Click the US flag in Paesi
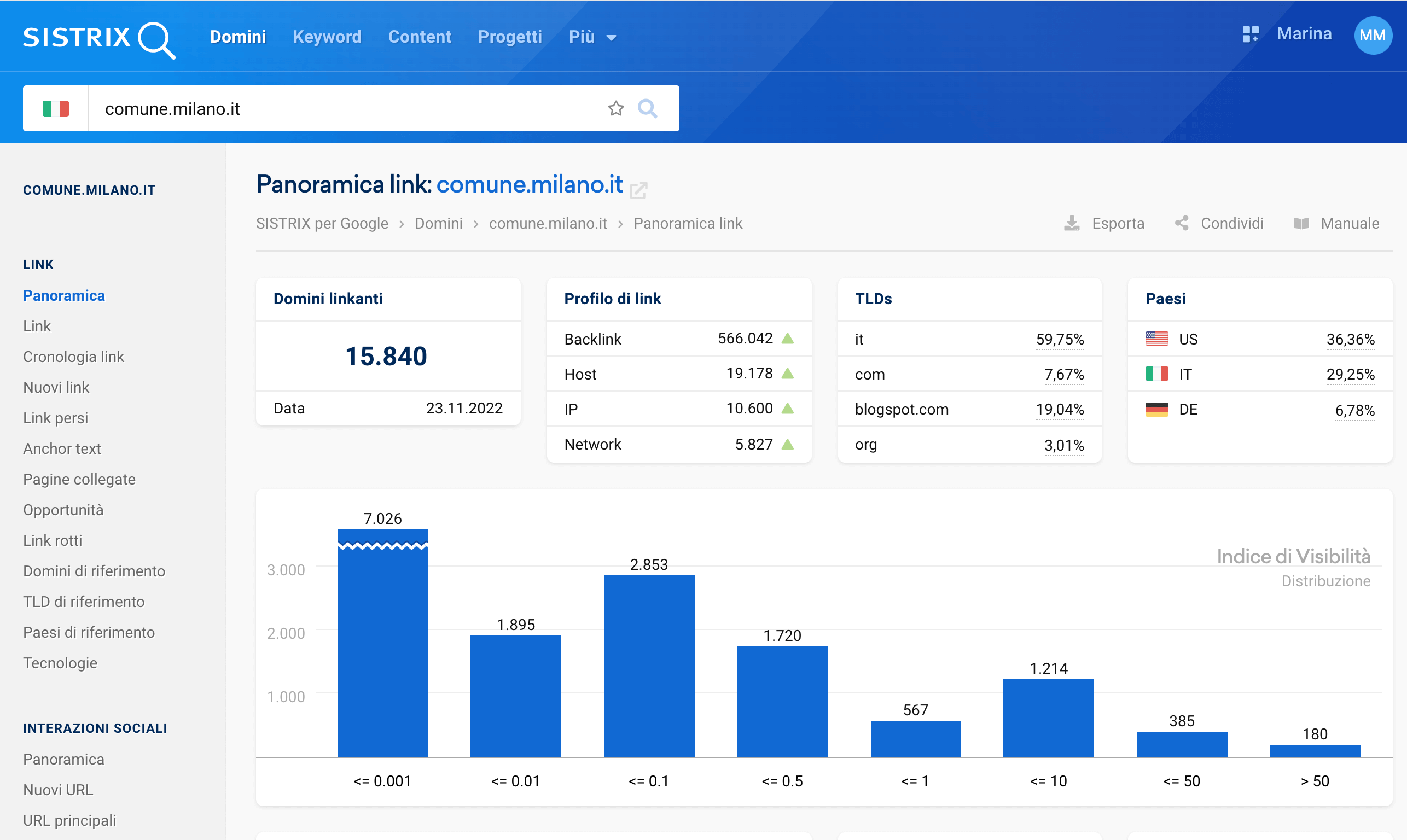This screenshot has height=840, width=1407. coord(1157,339)
